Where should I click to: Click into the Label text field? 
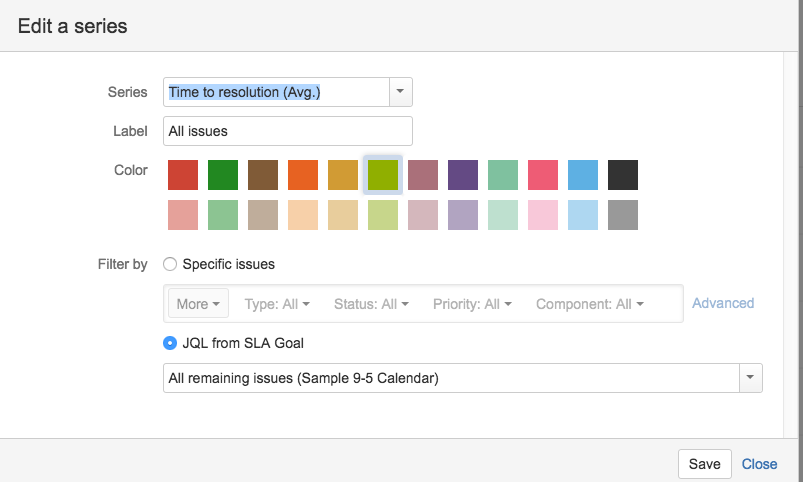287,131
